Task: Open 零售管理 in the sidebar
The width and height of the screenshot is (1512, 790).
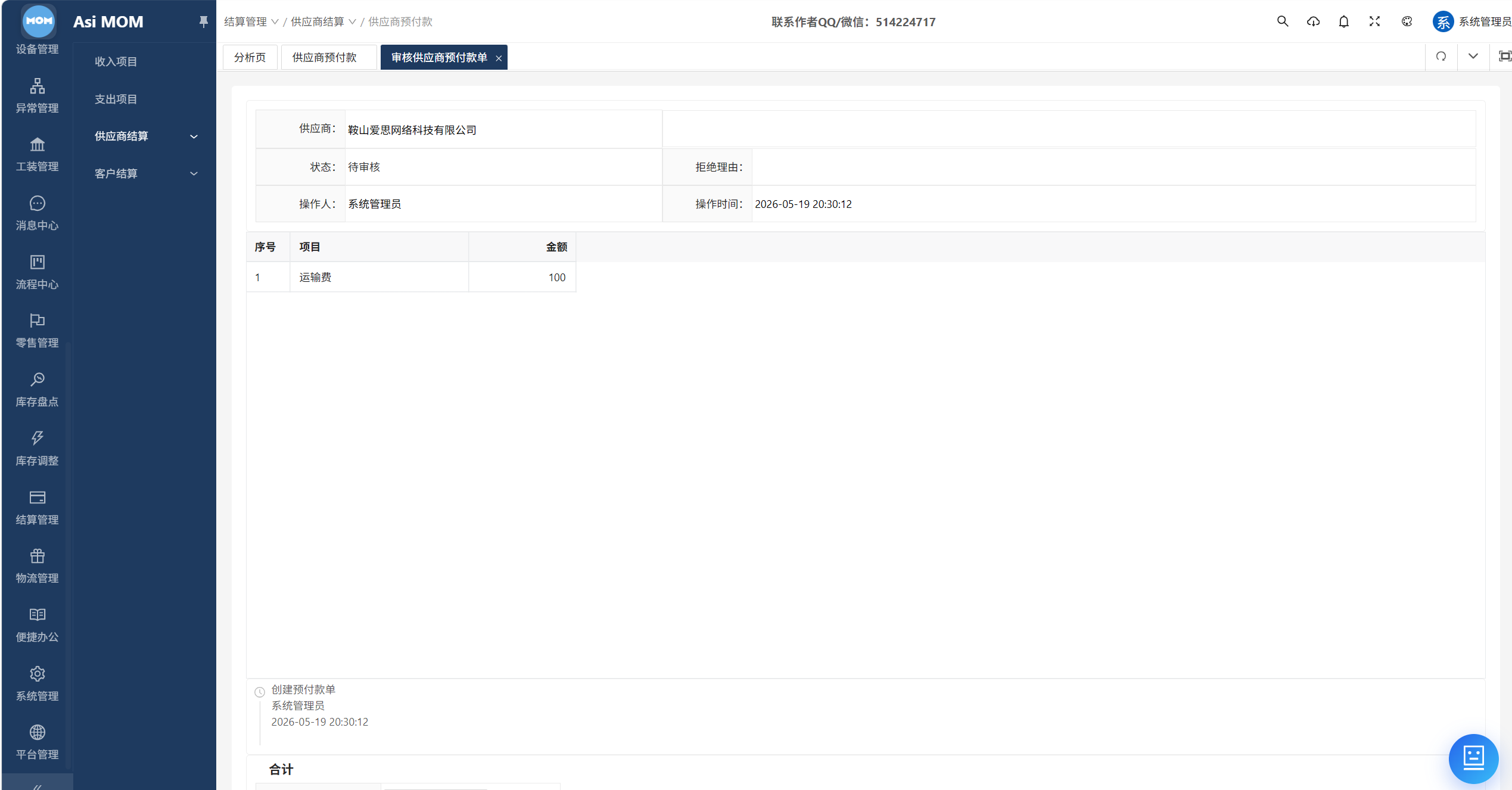Action: (x=37, y=331)
